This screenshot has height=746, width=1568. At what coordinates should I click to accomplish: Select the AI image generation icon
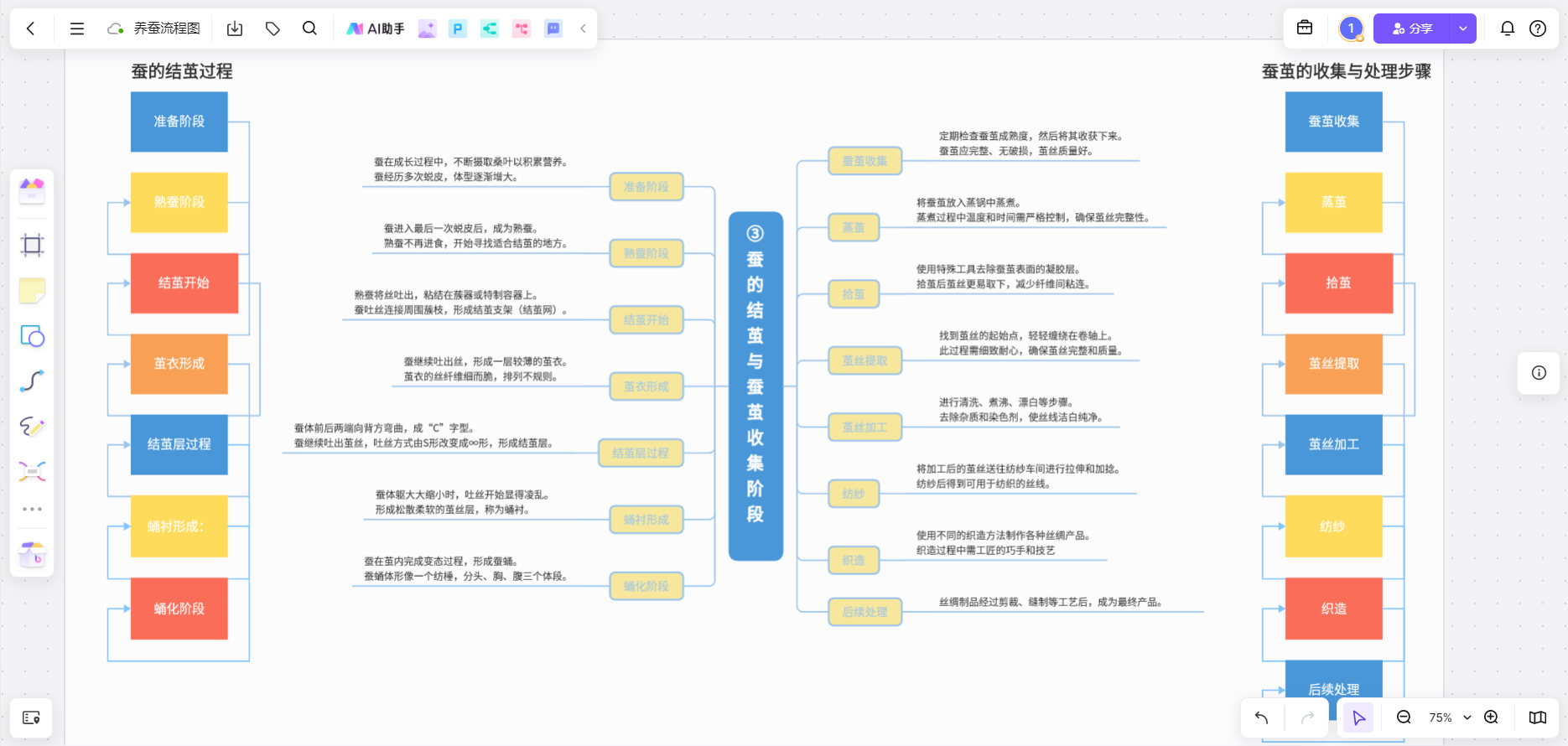(428, 28)
